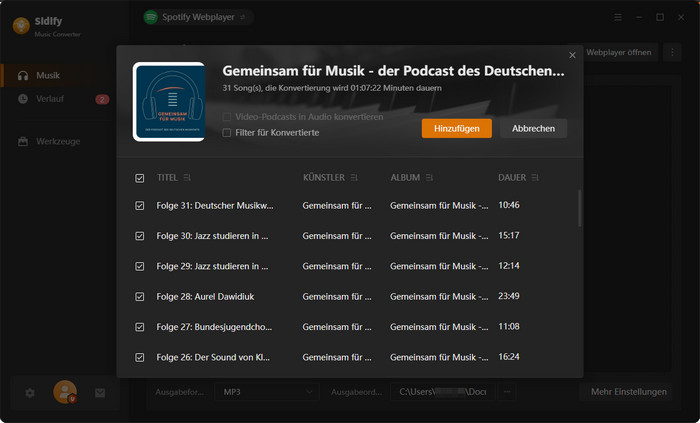The height and width of the screenshot is (423, 700).
Task: Click the dialog list scrollbar
Action: pyautogui.click(x=579, y=208)
